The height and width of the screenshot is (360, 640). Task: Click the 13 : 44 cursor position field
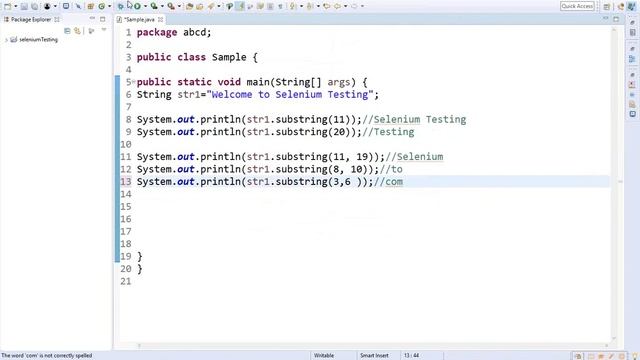click(x=411, y=356)
